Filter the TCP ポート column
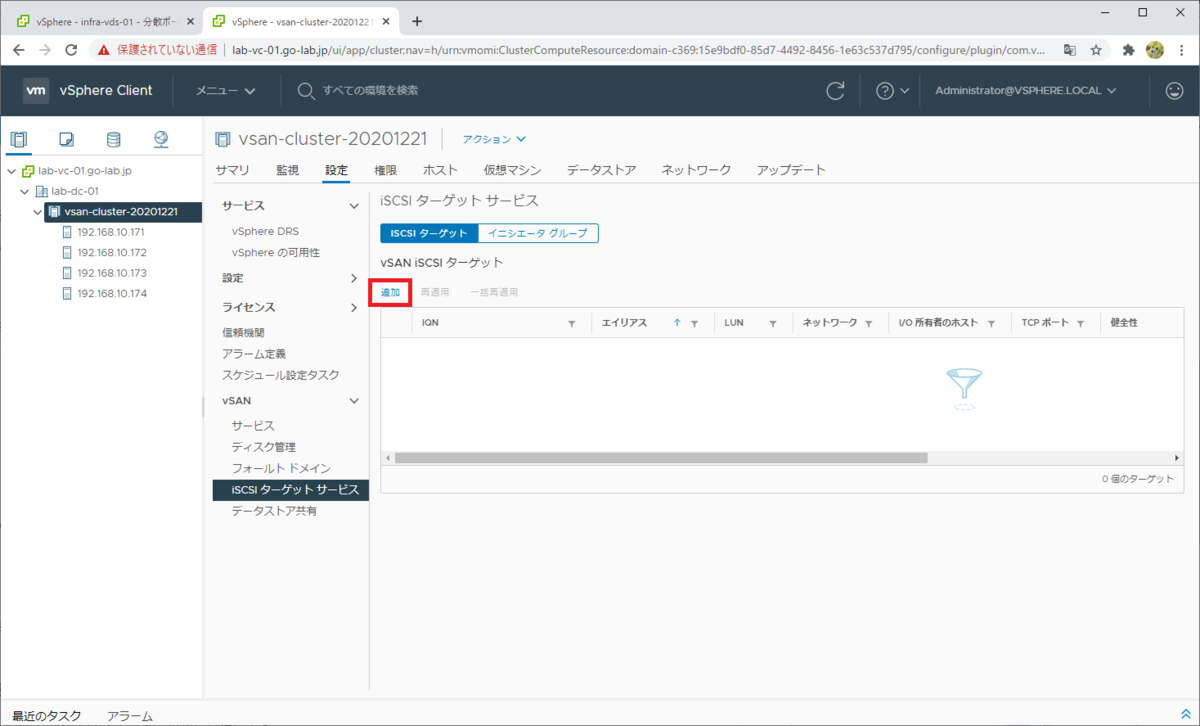1200x726 pixels. pos(1081,324)
